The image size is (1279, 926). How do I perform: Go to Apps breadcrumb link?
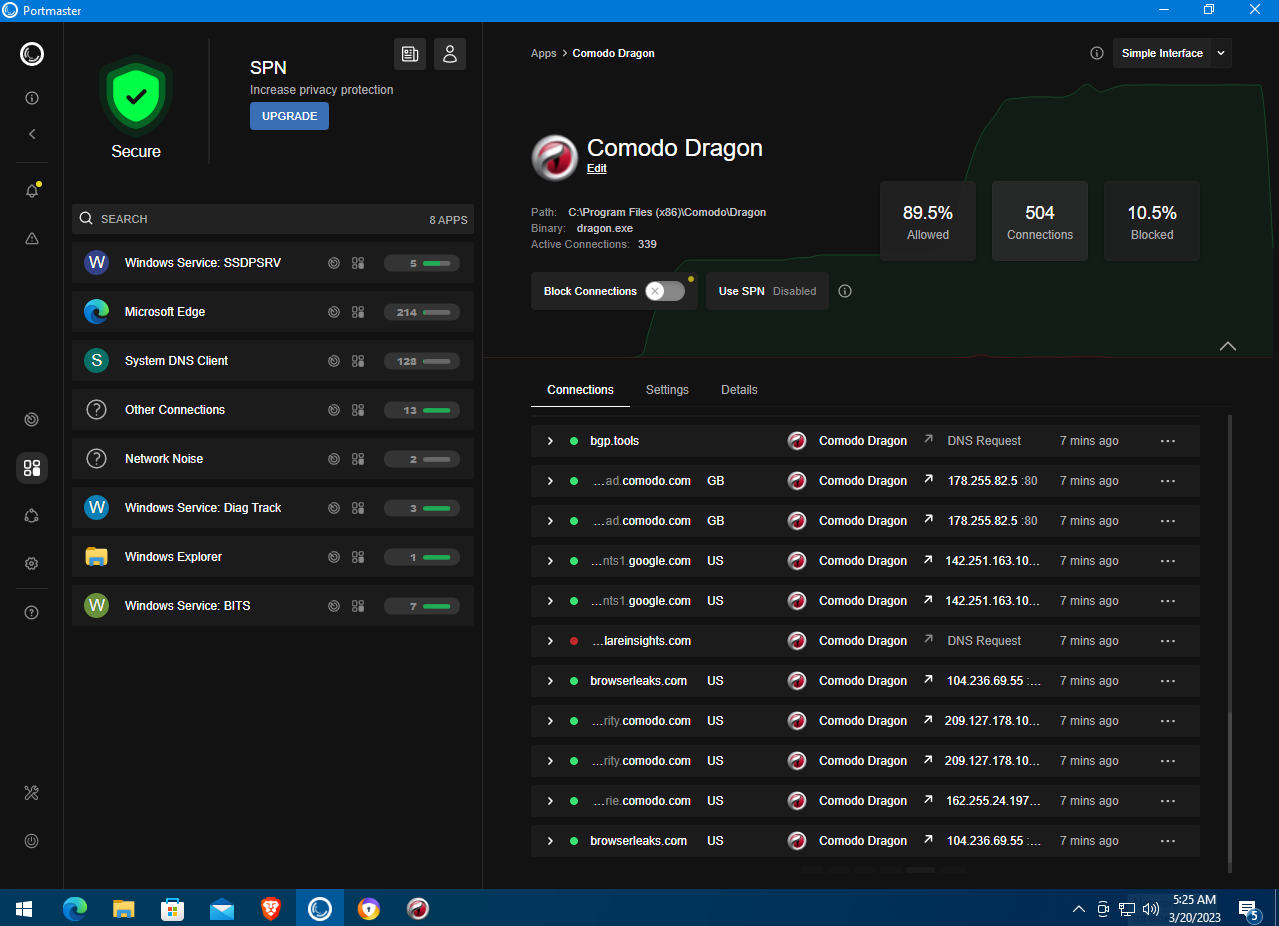coord(544,53)
